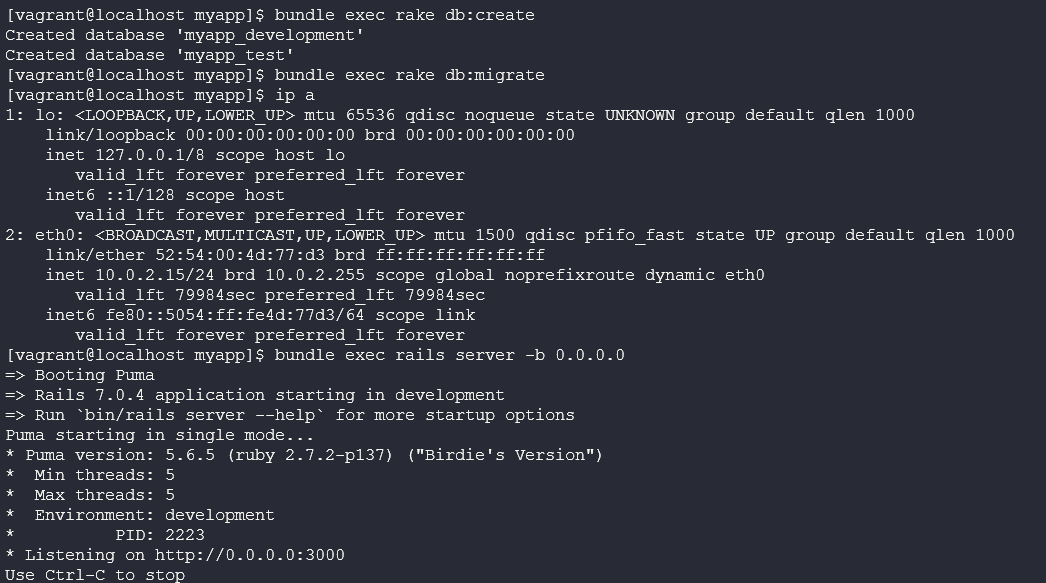The image size is (1046, 583).
Task: Click the 'myapp_test' database name
Action: point(244,55)
